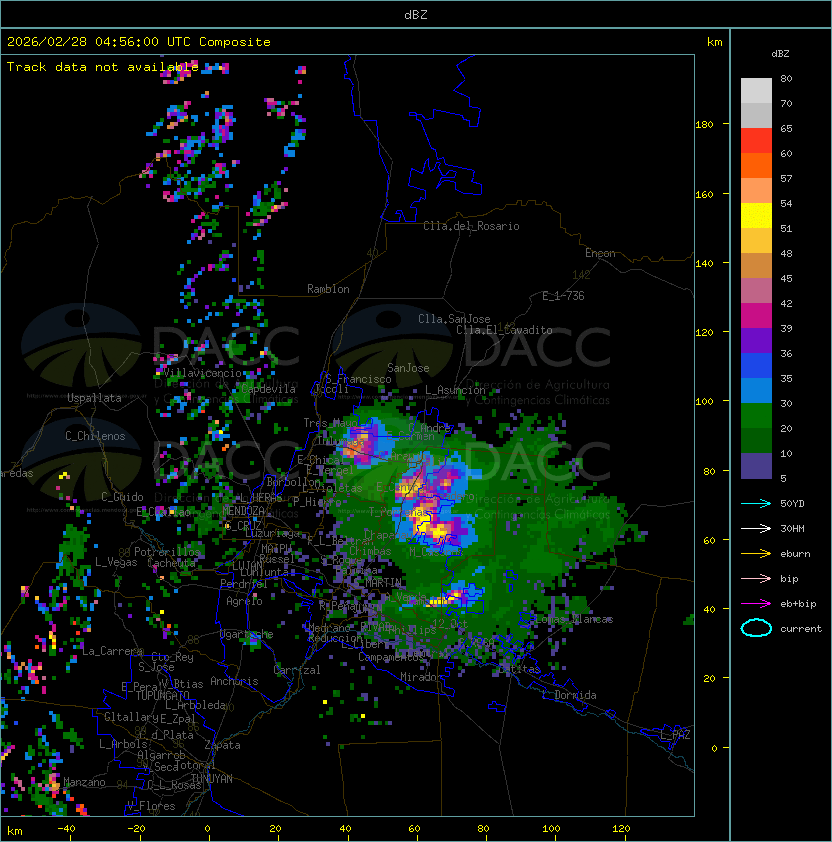The width and height of the screenshot is (832, 842).
Task: Click the E_1-736 label
Action: pos(563,296)
